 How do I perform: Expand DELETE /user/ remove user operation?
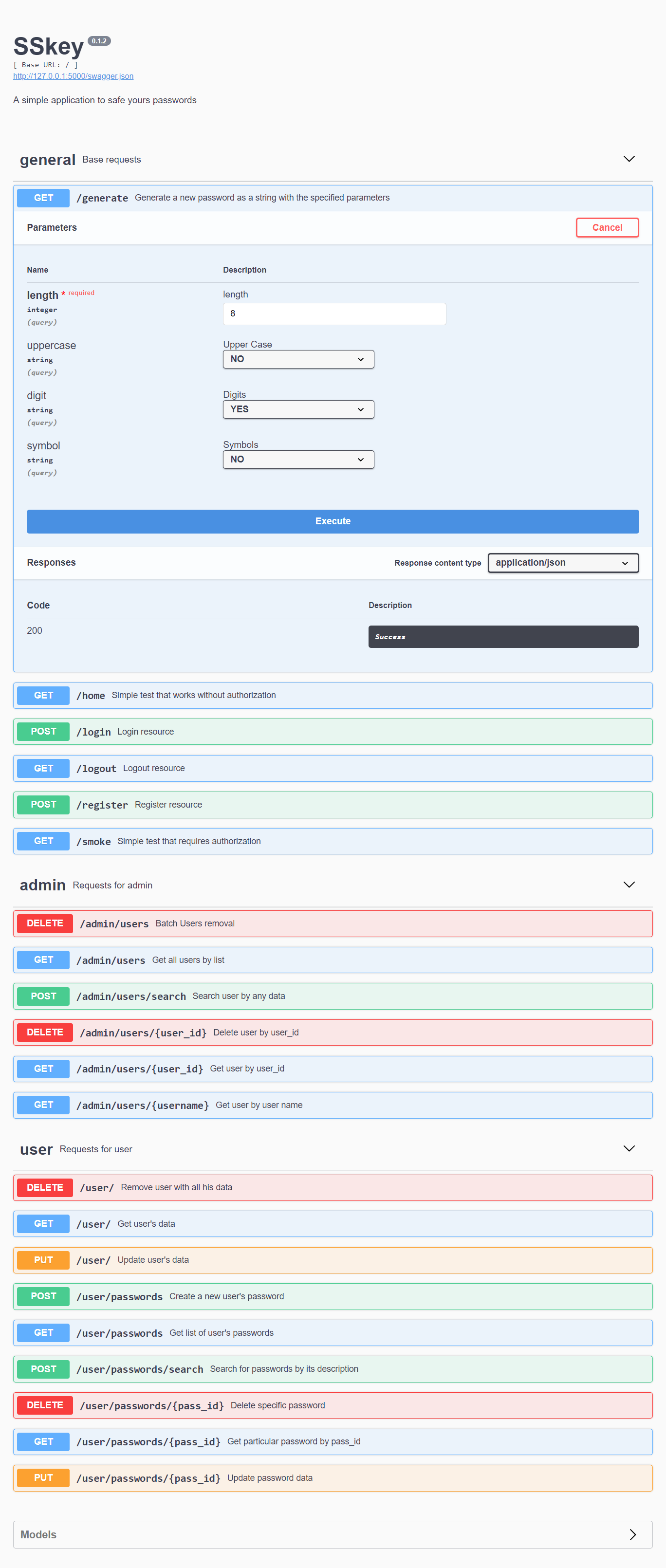point(333,1188)
